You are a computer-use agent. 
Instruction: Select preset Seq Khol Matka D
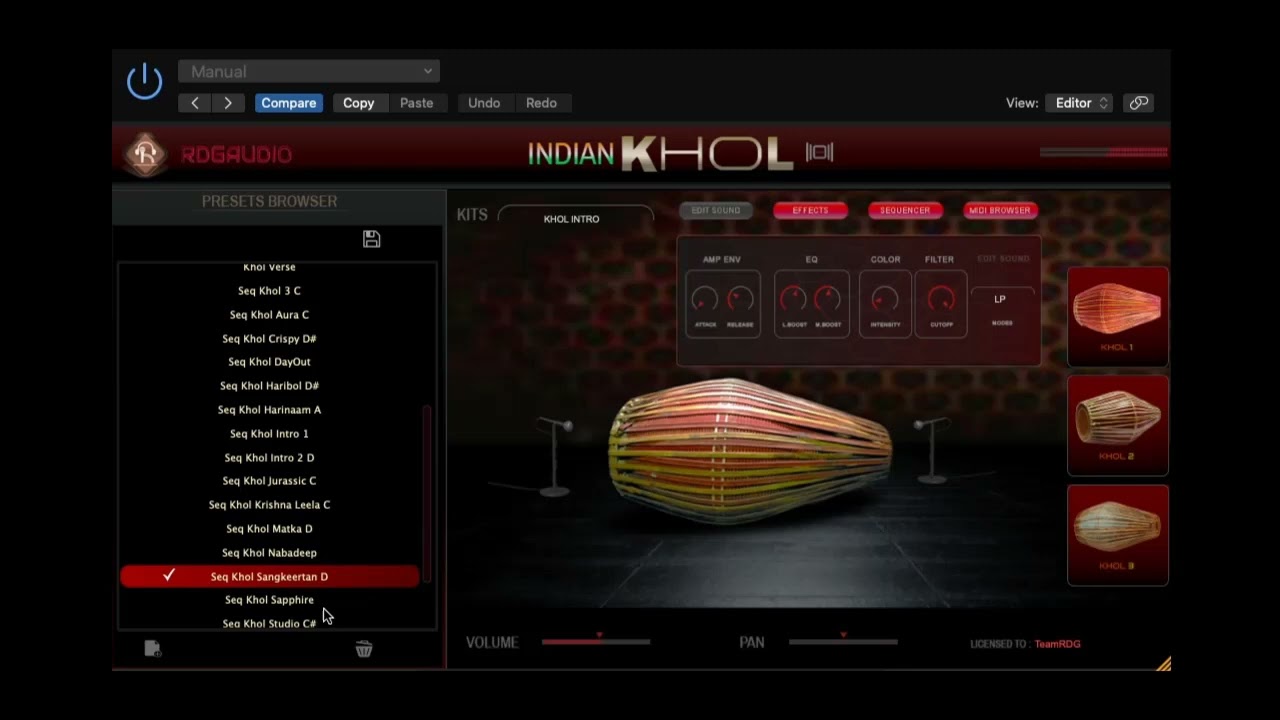(x=269, y=529)
